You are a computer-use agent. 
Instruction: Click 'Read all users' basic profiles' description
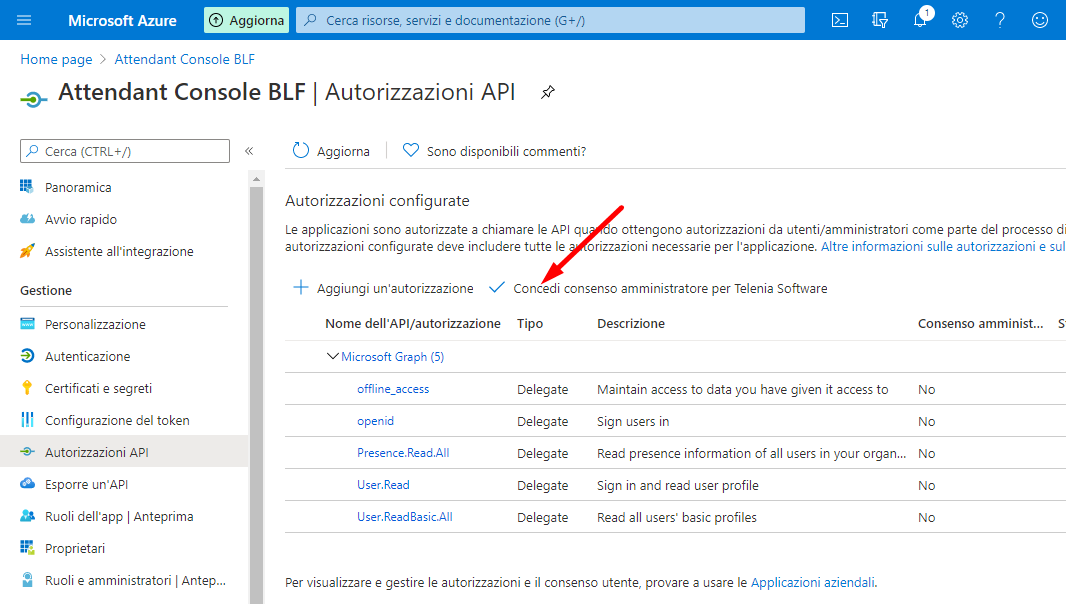[x=676, y=517]
